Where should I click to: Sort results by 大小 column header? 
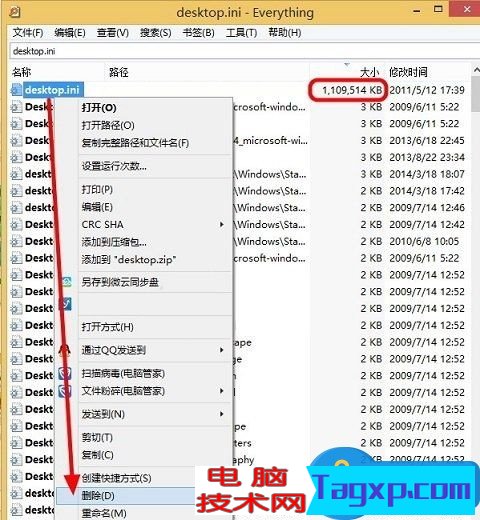369,72
